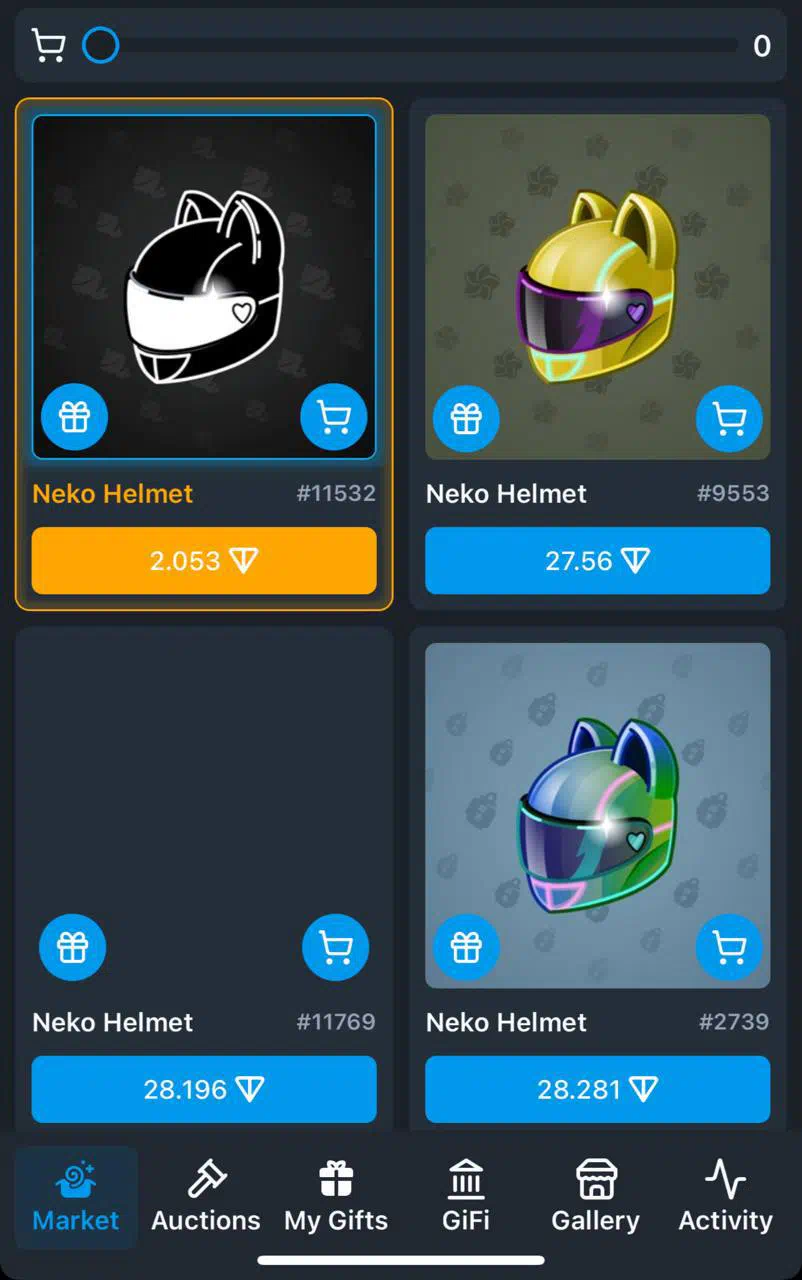Viewport: 802px width, 1280px height.
Task: Switch to My Gifts tab
Action: coord(336,1197)
